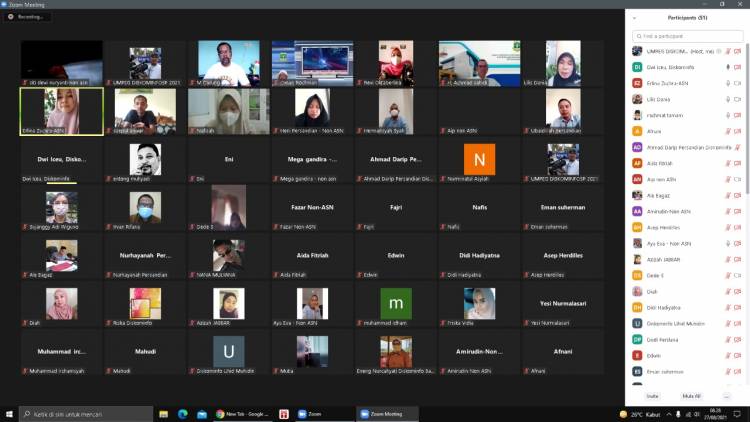Screen dimensions: 750x422
Task: Click the Mute All button
Action: (x=691, y=396)
